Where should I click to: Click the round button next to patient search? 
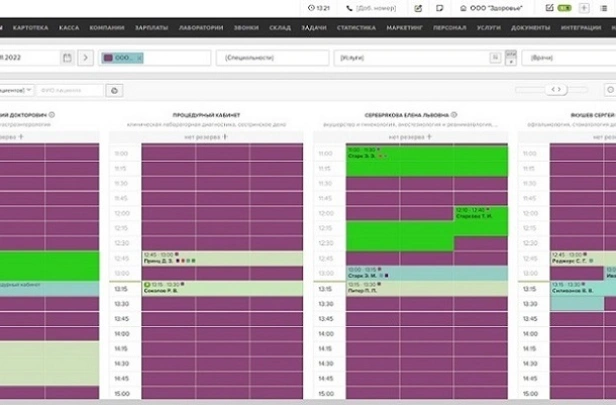pos(114,90)
